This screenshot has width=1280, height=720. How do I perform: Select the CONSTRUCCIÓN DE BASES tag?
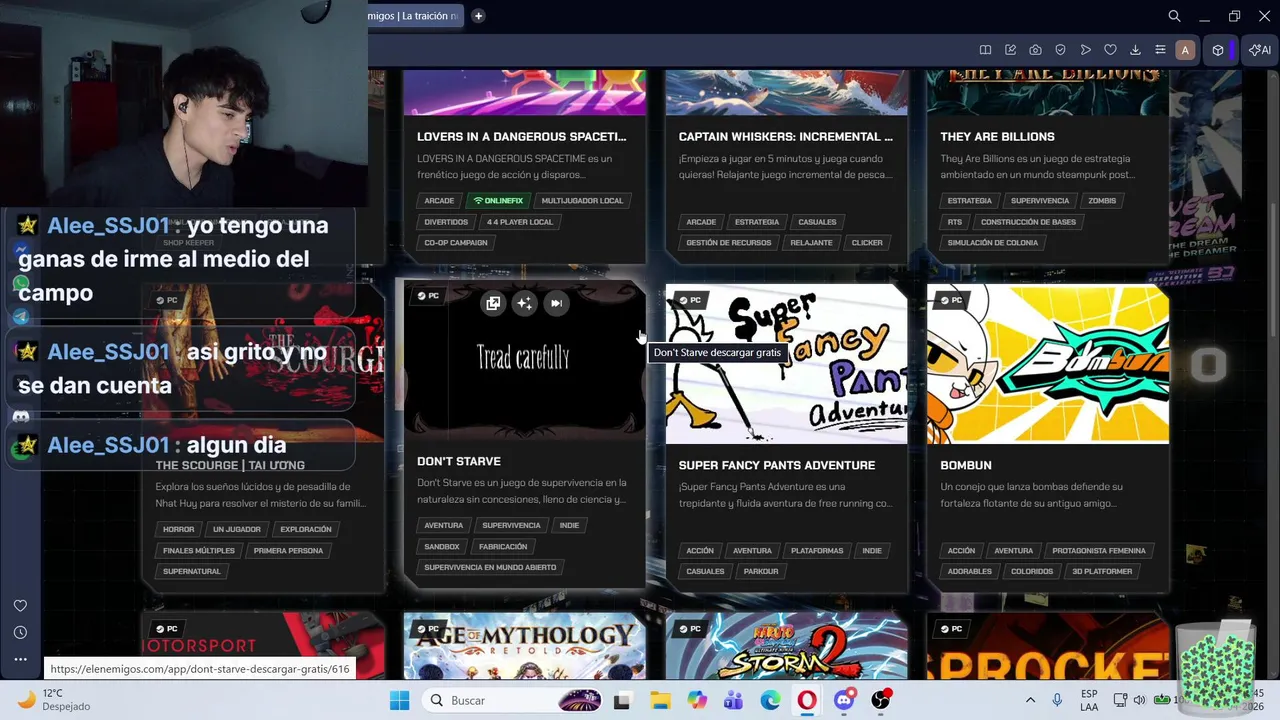click(1028, 221)
